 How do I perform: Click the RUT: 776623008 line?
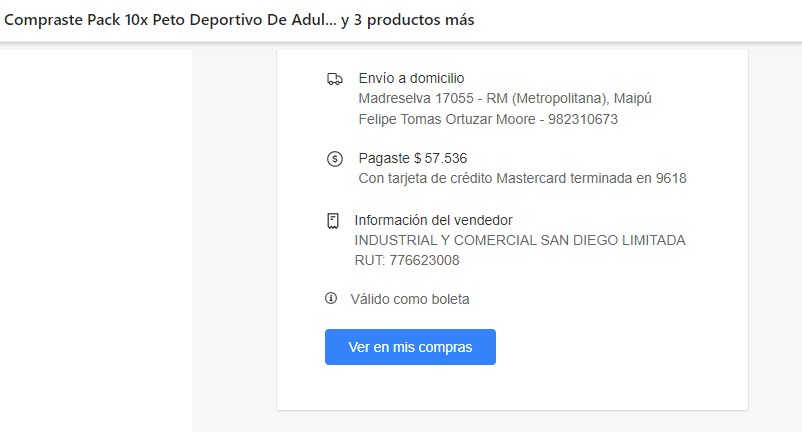407,261
